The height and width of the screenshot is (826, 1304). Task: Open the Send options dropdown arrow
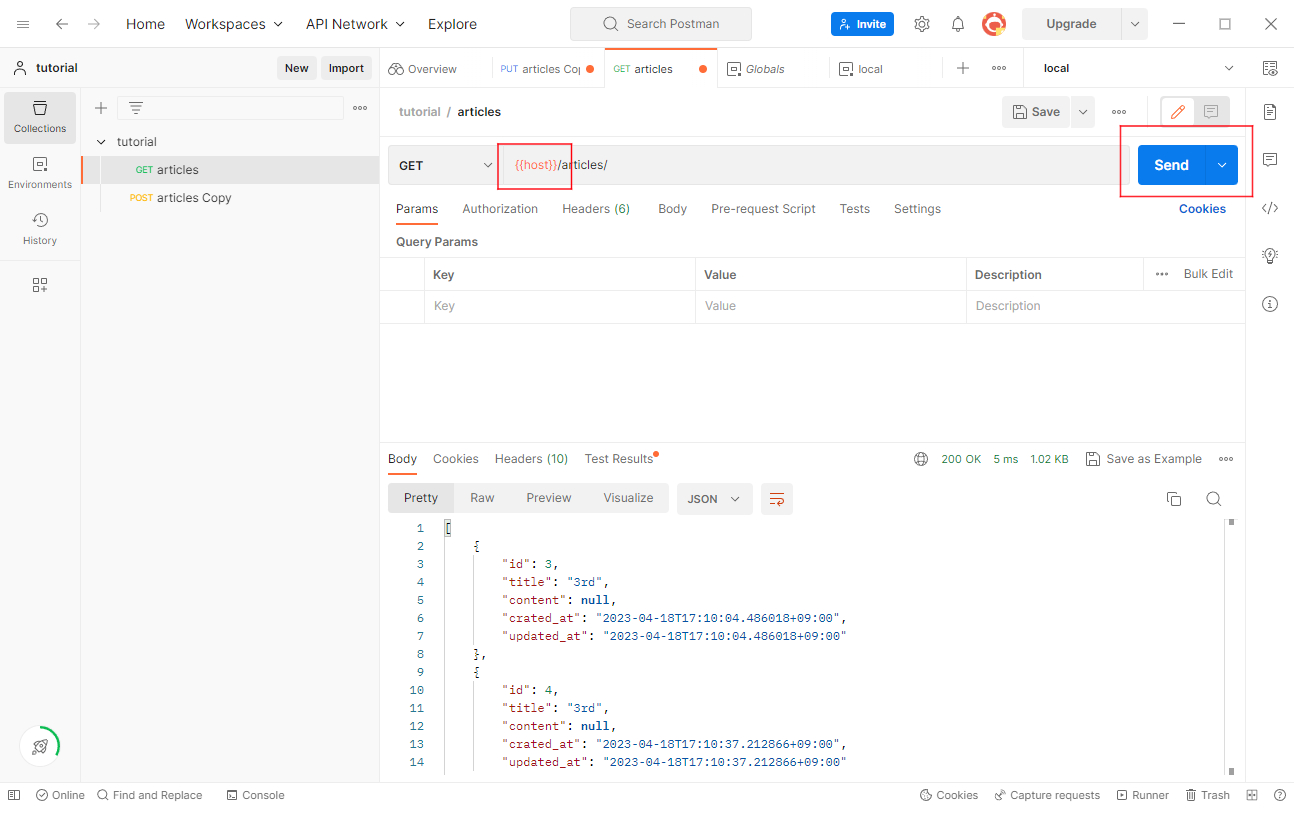1221,165
